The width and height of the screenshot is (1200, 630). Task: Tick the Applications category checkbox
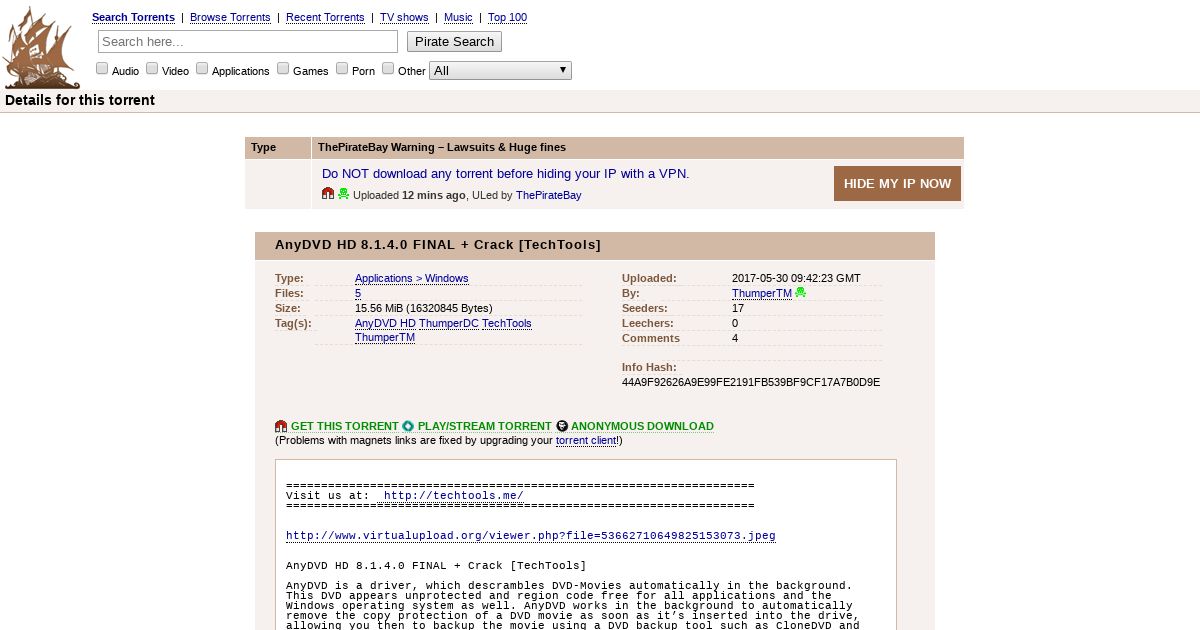pos(202,68)
